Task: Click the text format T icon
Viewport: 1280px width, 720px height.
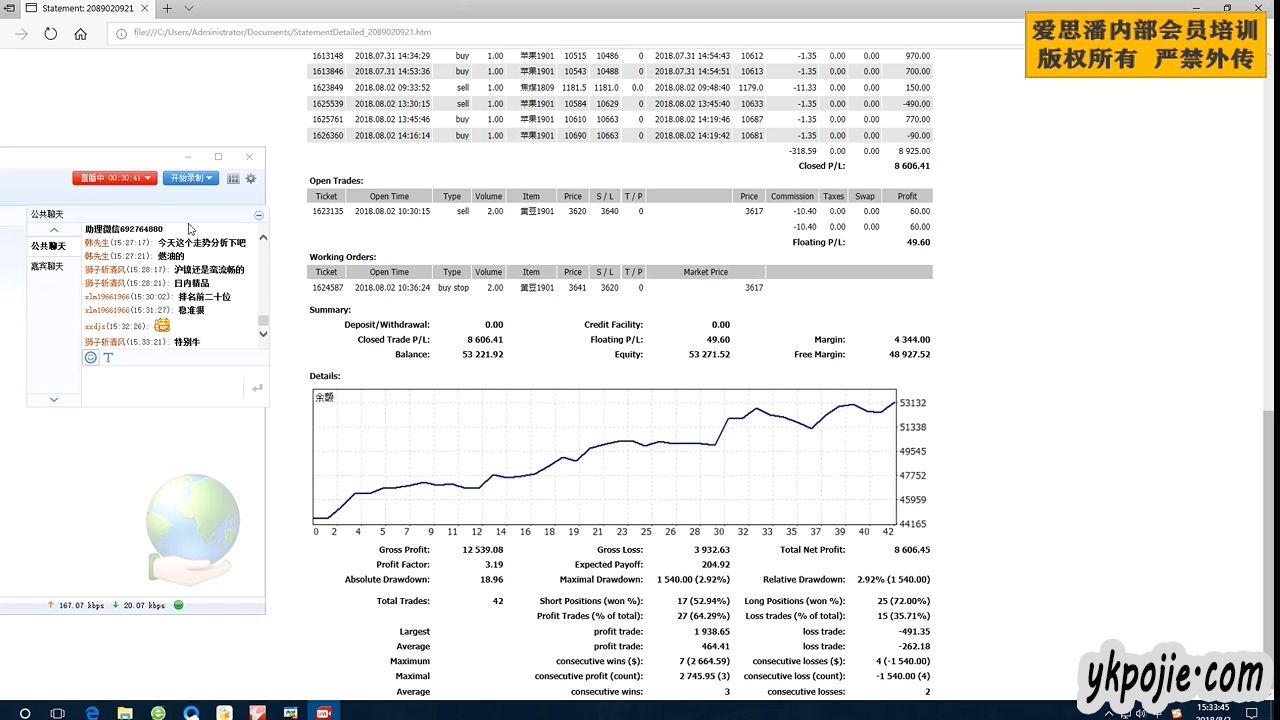Action: click(108, 357)
